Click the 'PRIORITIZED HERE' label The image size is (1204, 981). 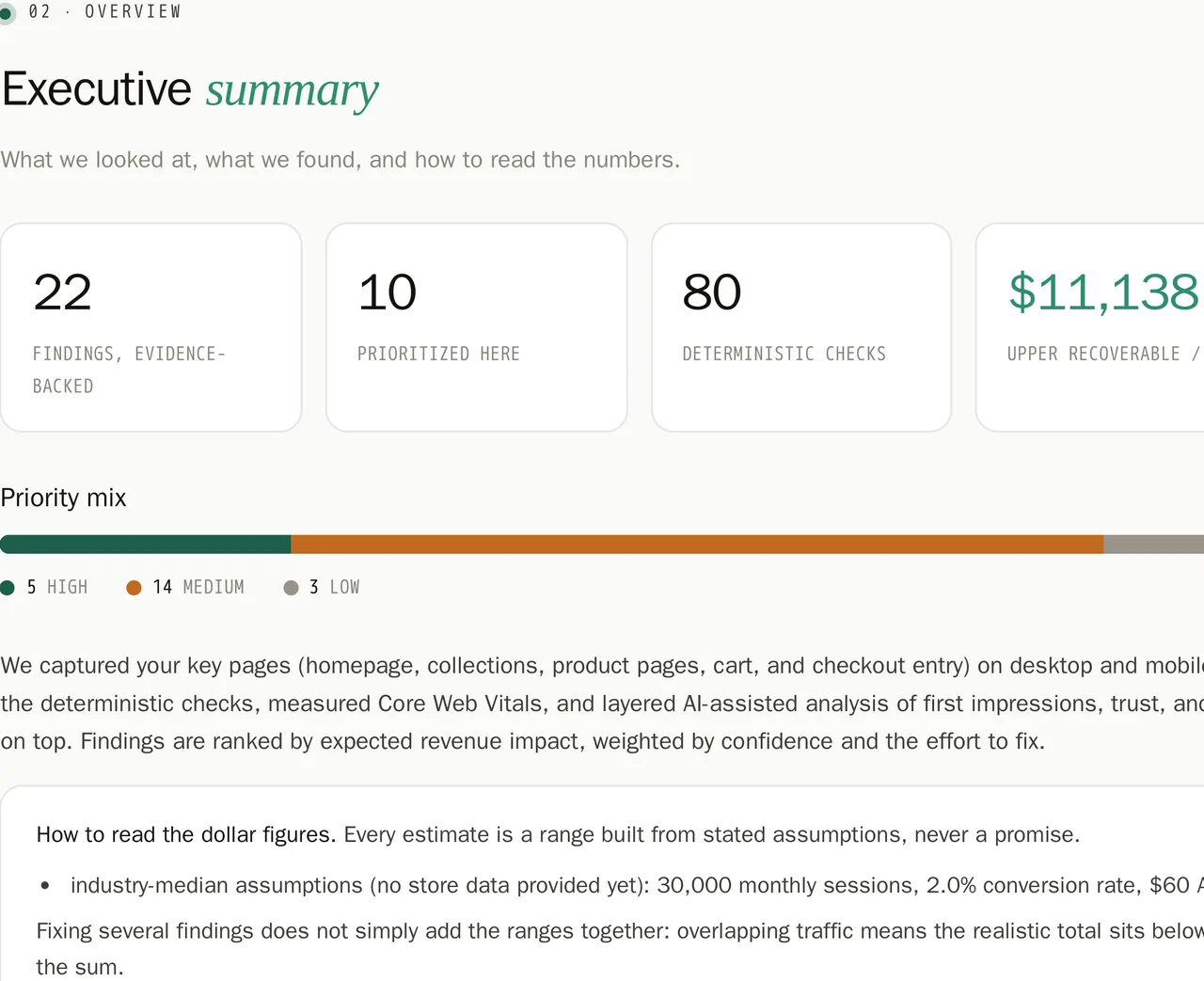click(x=438, y=354)
